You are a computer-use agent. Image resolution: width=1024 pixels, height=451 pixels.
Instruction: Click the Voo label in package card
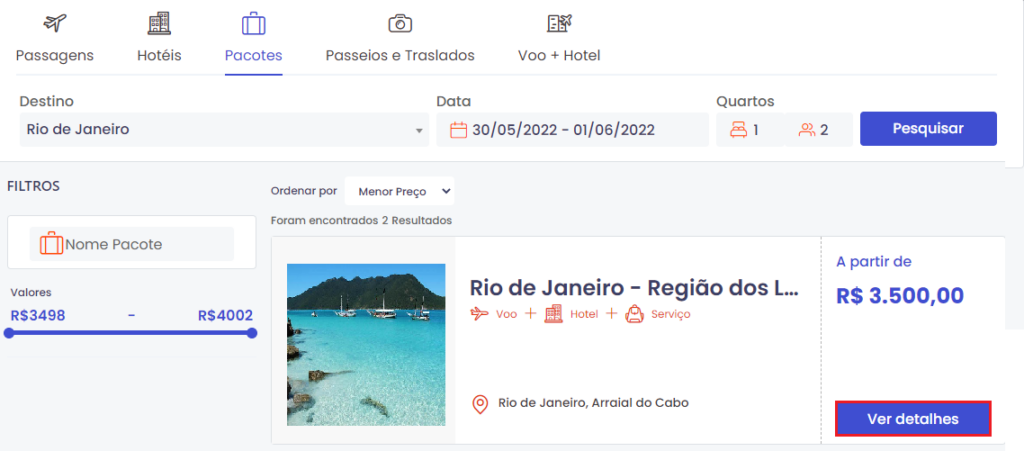pyautogui.click(x=506, y=314)
